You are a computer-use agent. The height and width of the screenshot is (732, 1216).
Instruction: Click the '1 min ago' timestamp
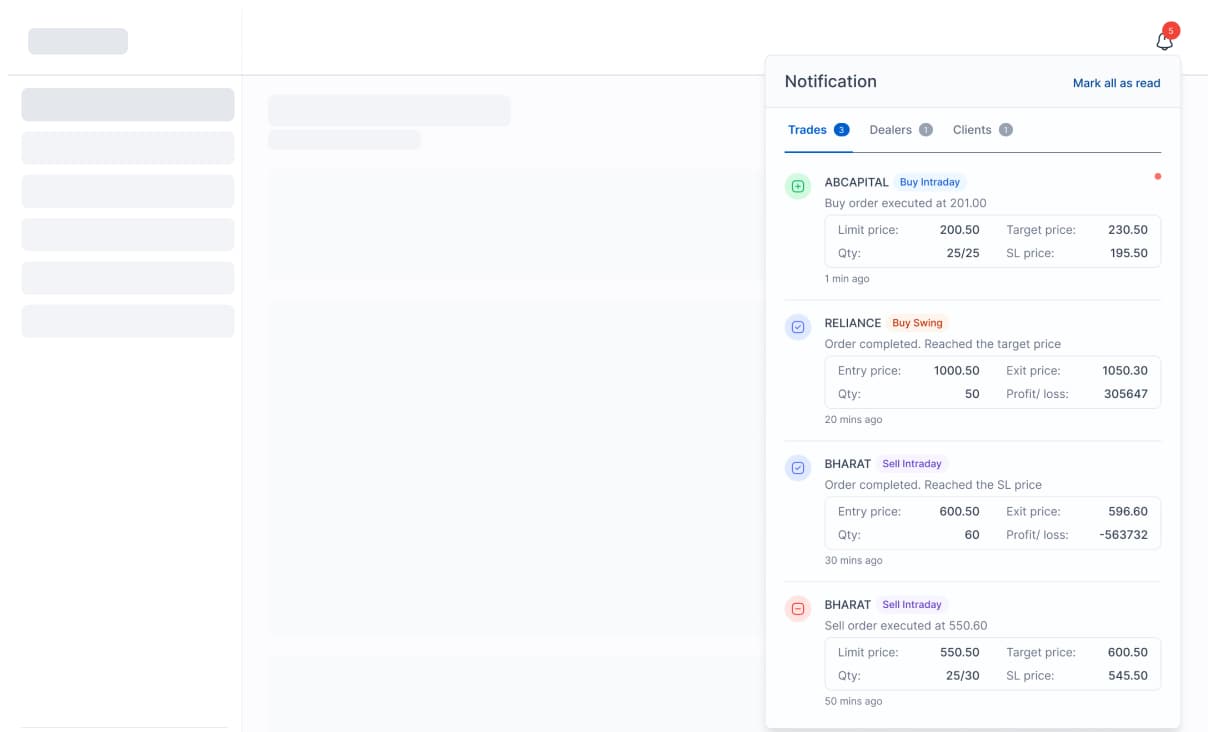847,279
